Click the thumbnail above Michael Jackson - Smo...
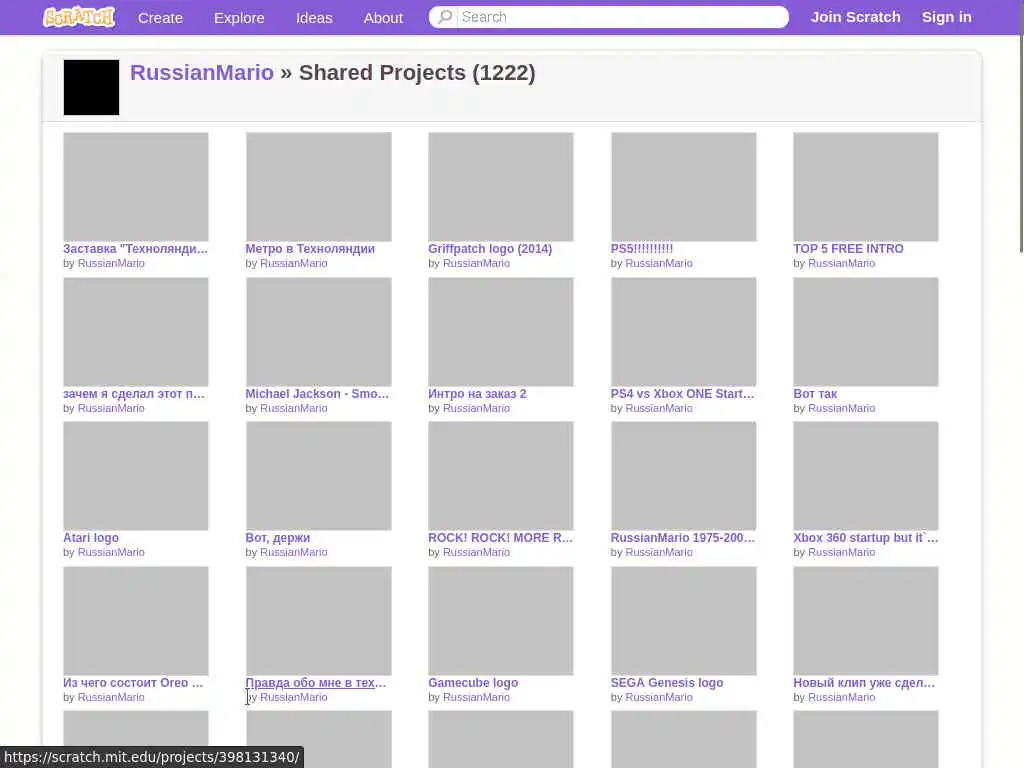Screen dimensions: 1024x768 [x=319, y=332]
